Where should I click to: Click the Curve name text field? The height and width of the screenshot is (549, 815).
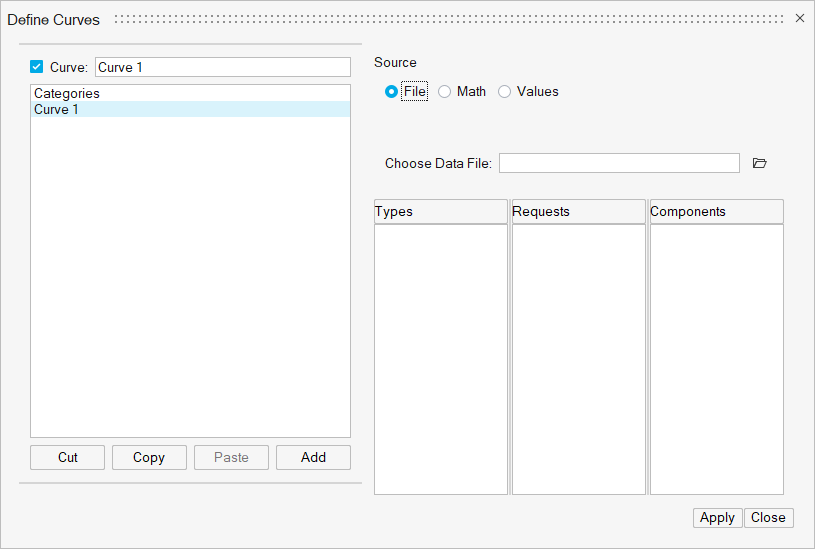(x=222, y=67)
